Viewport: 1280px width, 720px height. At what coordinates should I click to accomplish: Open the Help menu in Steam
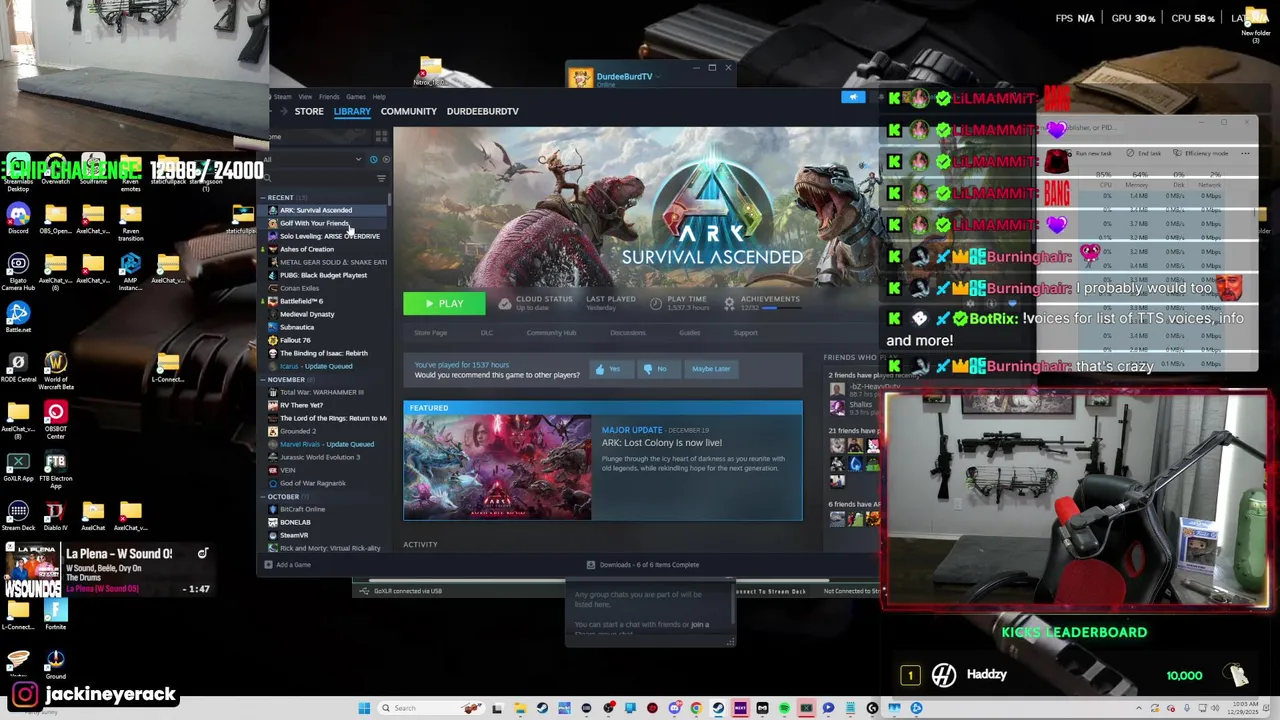coord(379,97)
